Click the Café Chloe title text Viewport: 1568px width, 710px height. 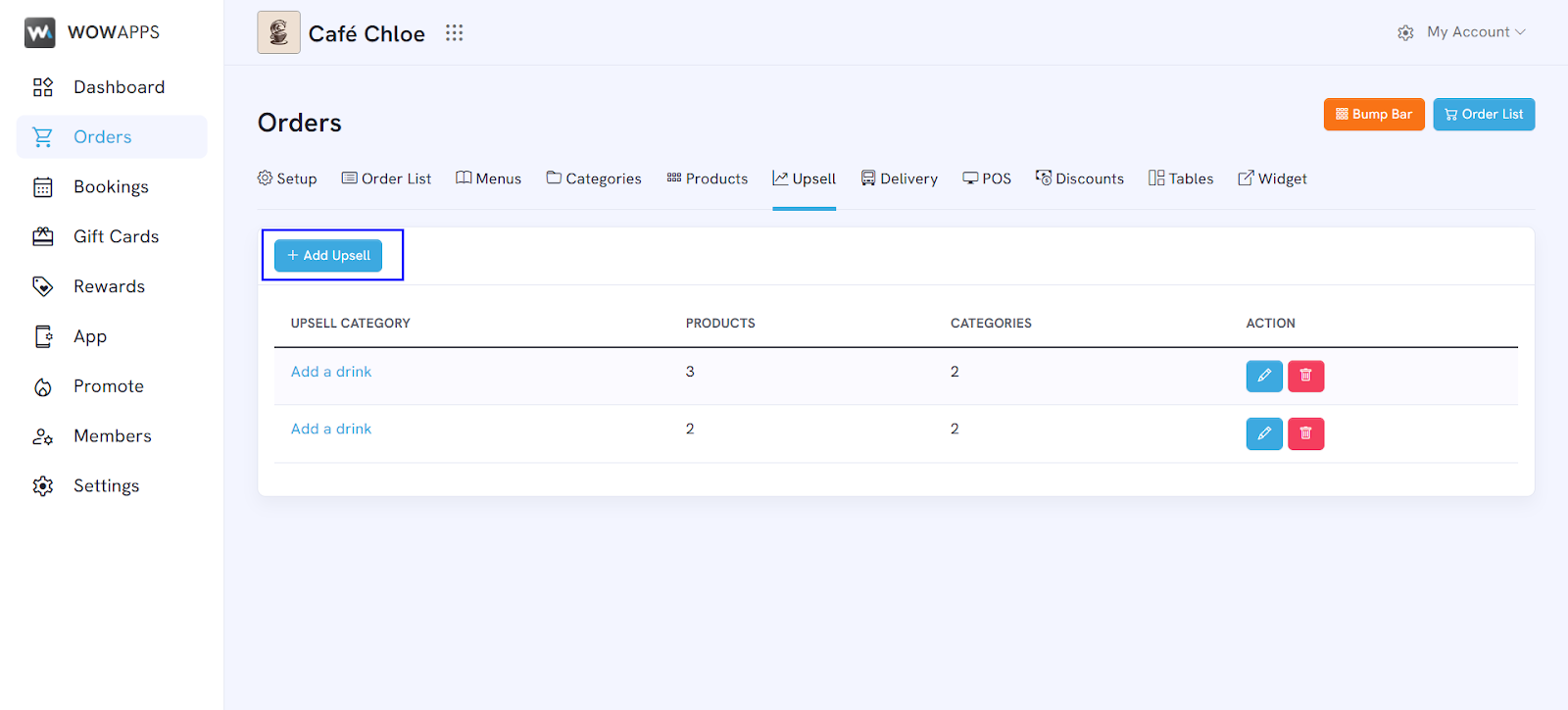pos(367,33)
